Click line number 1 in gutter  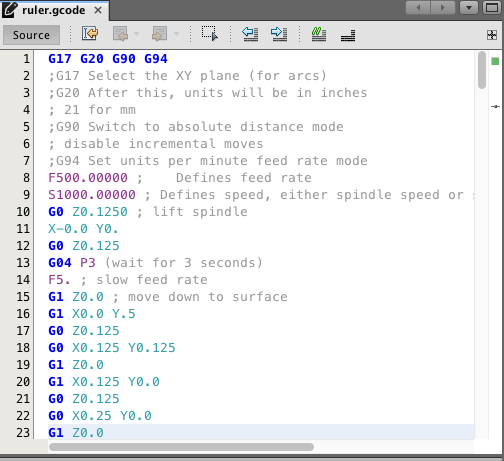coord(26,59)
